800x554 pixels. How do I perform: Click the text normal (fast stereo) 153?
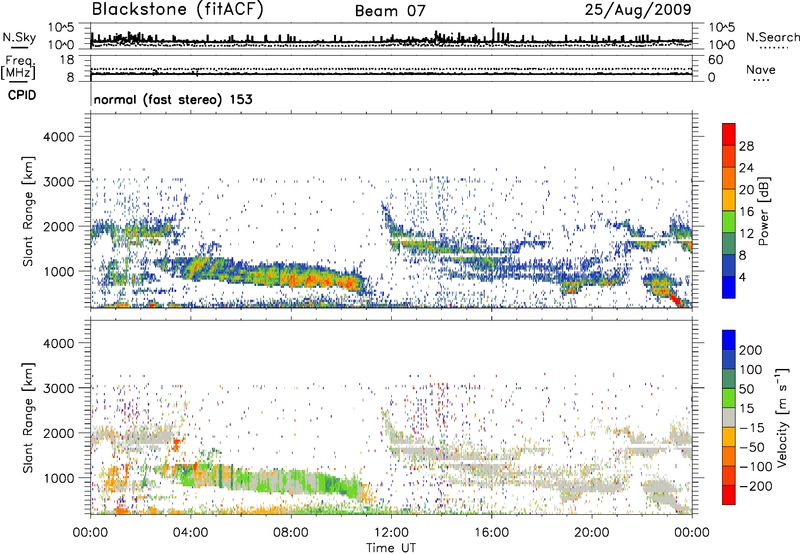point(173,99)
